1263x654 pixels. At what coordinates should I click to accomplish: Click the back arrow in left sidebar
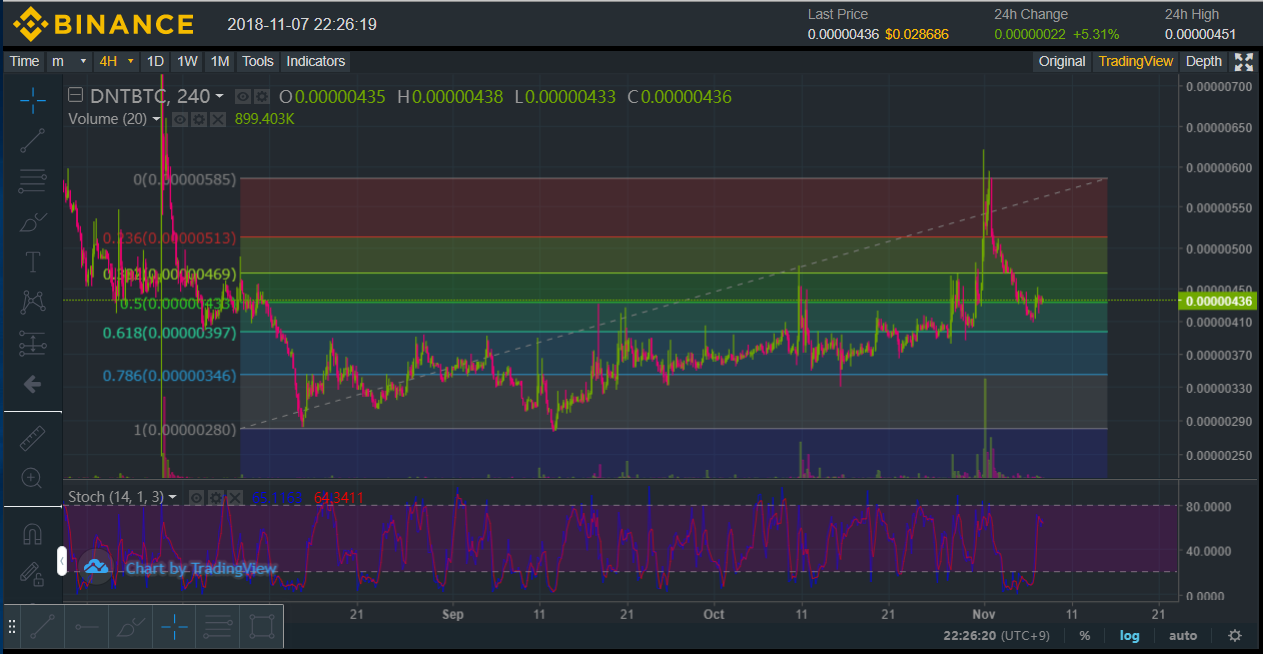click(32, 384)
